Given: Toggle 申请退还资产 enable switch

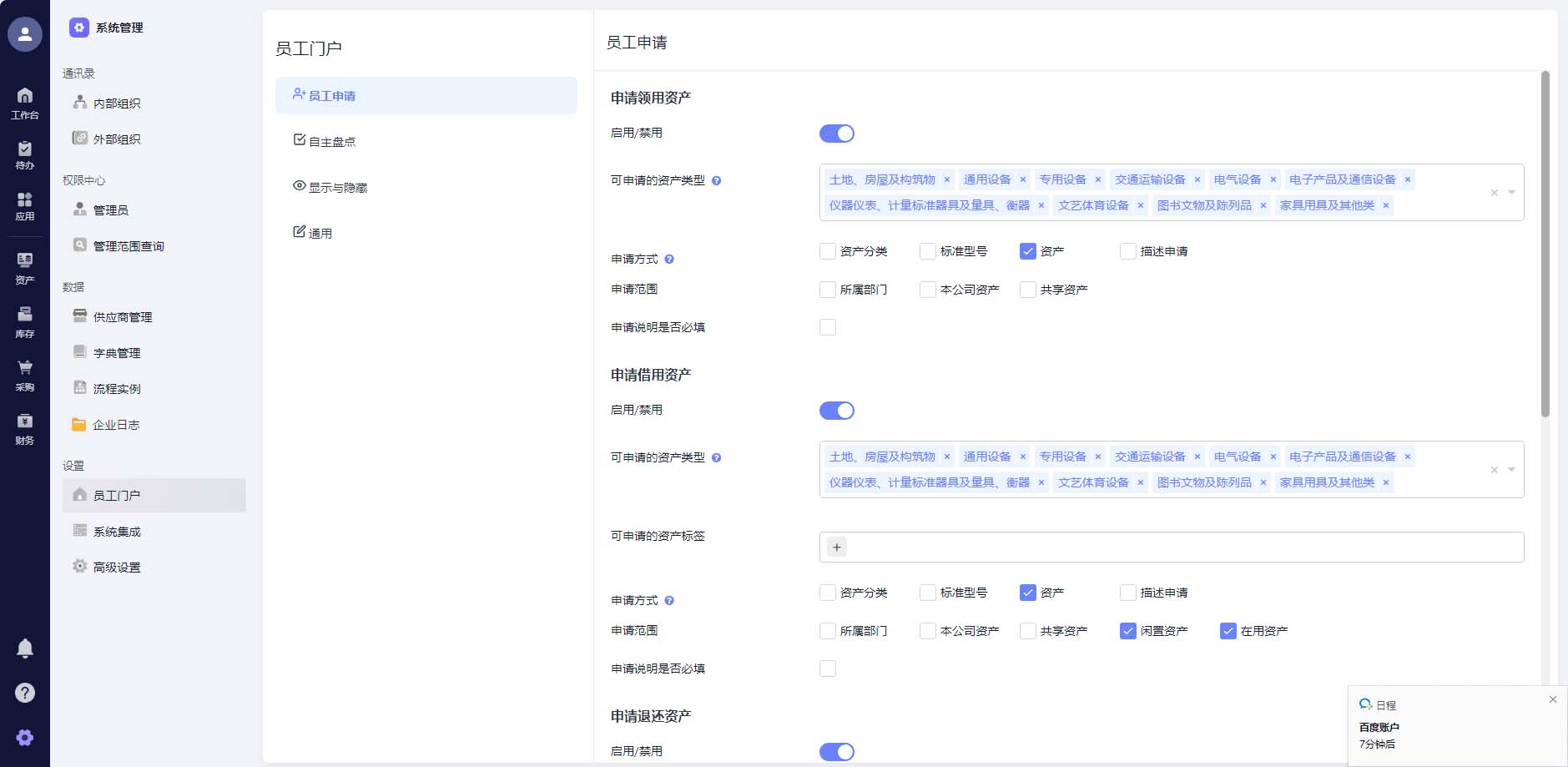Looking at the screenshot, I should 837,752.
